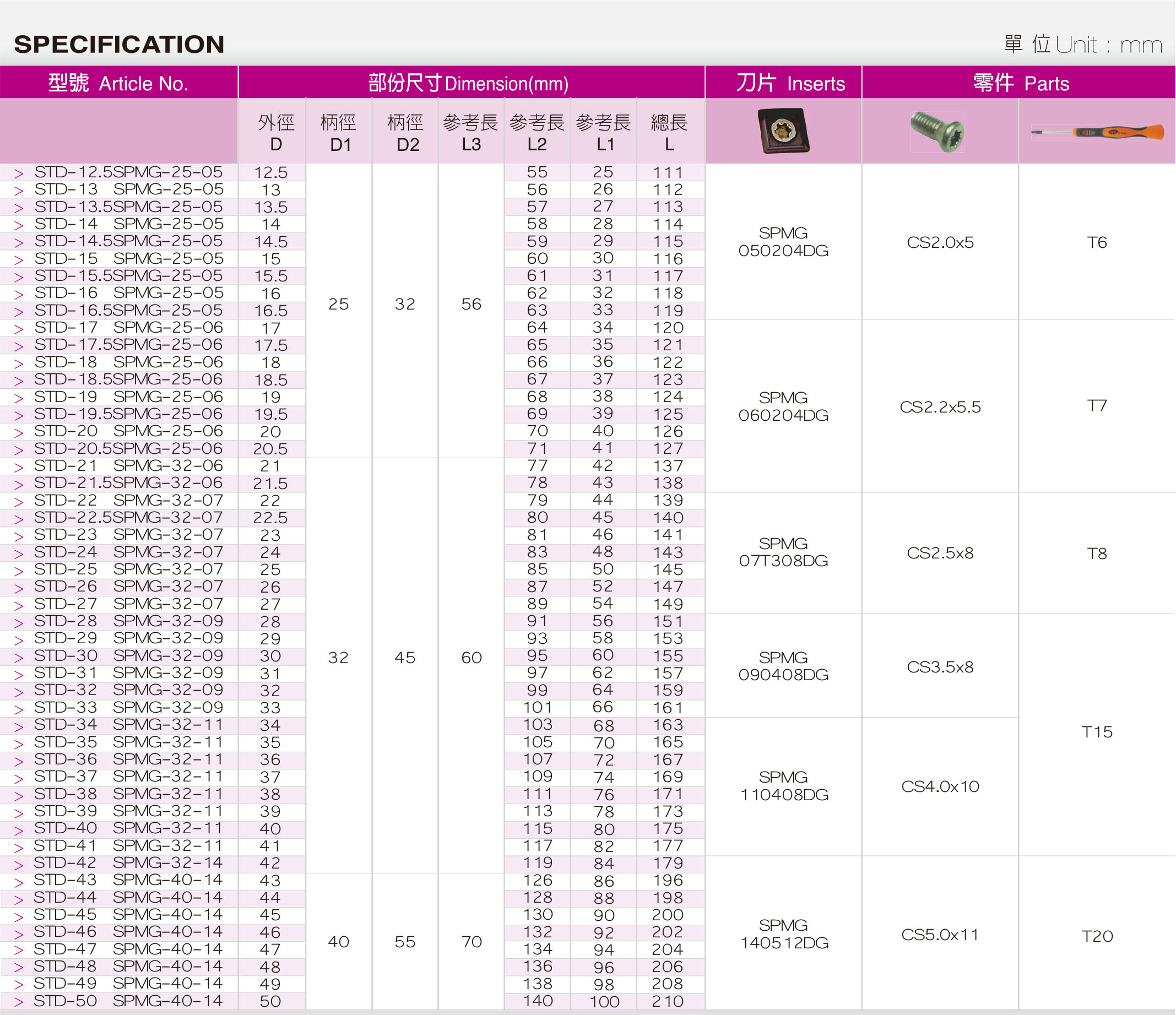Click article STD-25 SPMG-32-07
The width and height of the screenshot is (1176, 1015).
pos(128,569)
